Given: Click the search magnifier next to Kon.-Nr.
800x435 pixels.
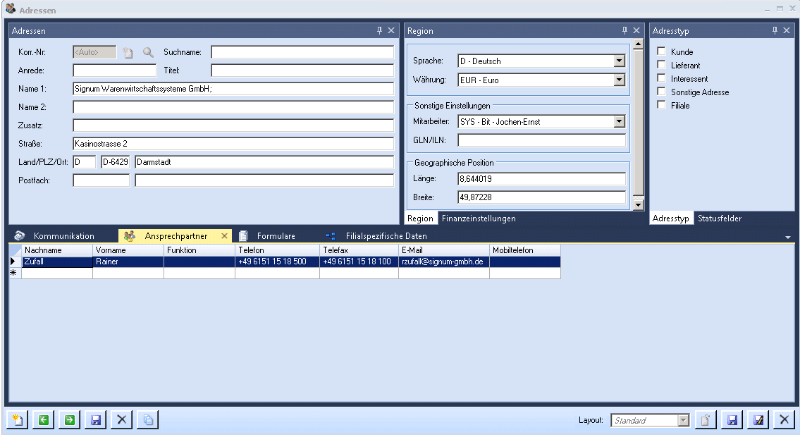Looking at the screenshot, I should [x=148, y=52].
